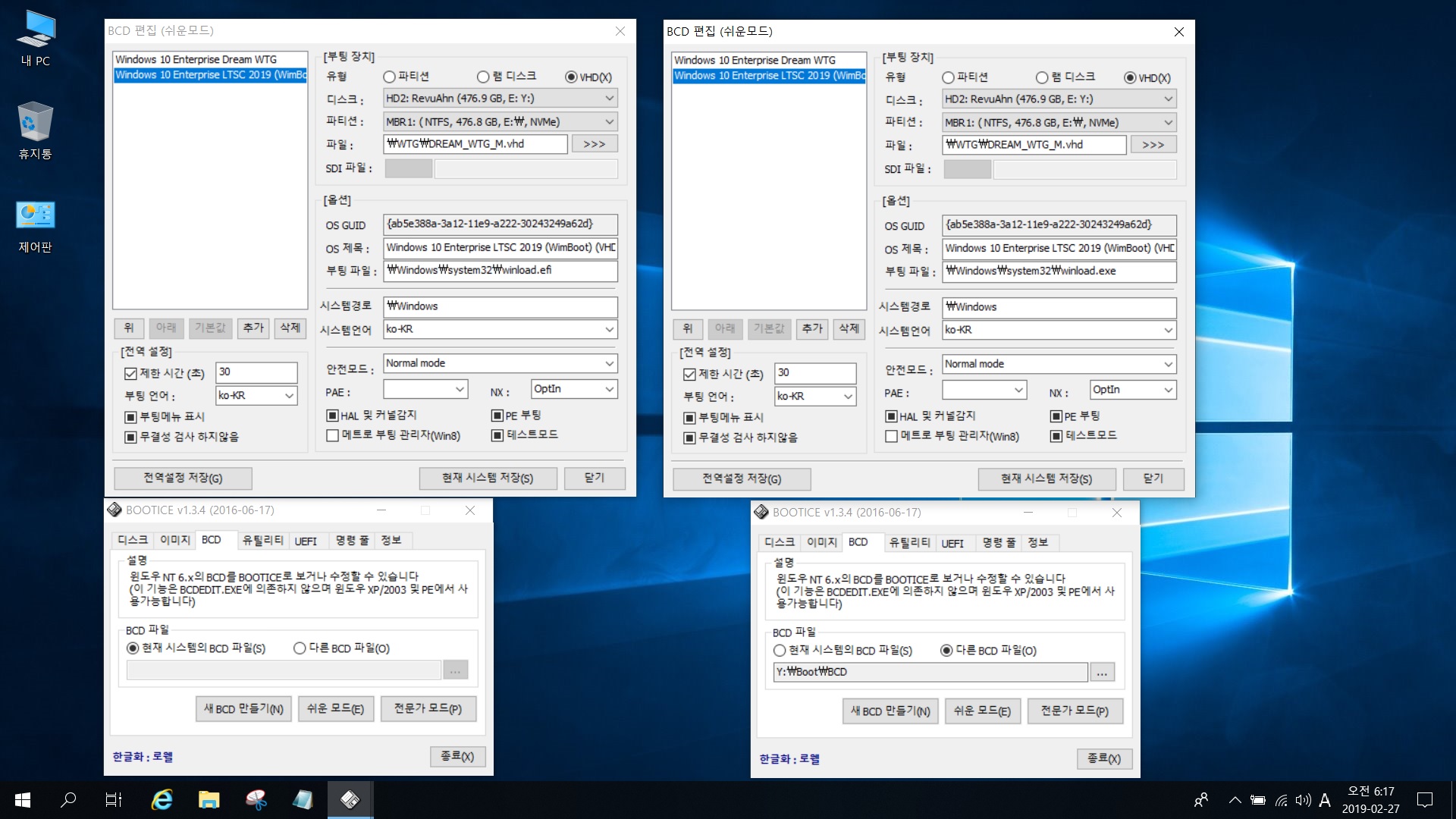Launch Internet Explorer from the taskbar

(x=162, y=800)
